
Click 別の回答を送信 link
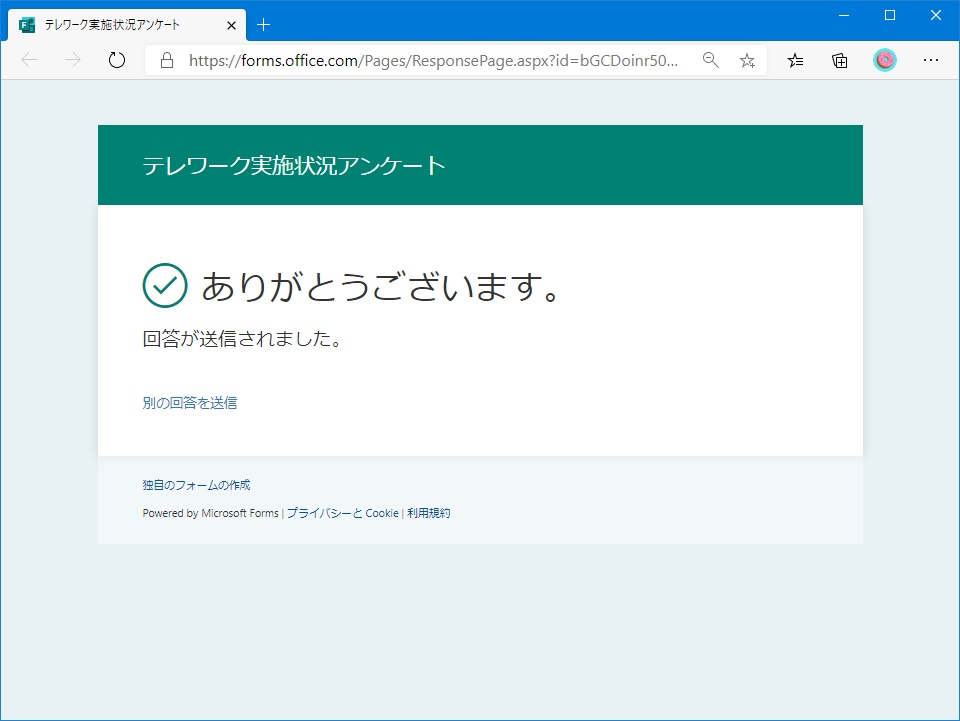[x=190, y=403]
